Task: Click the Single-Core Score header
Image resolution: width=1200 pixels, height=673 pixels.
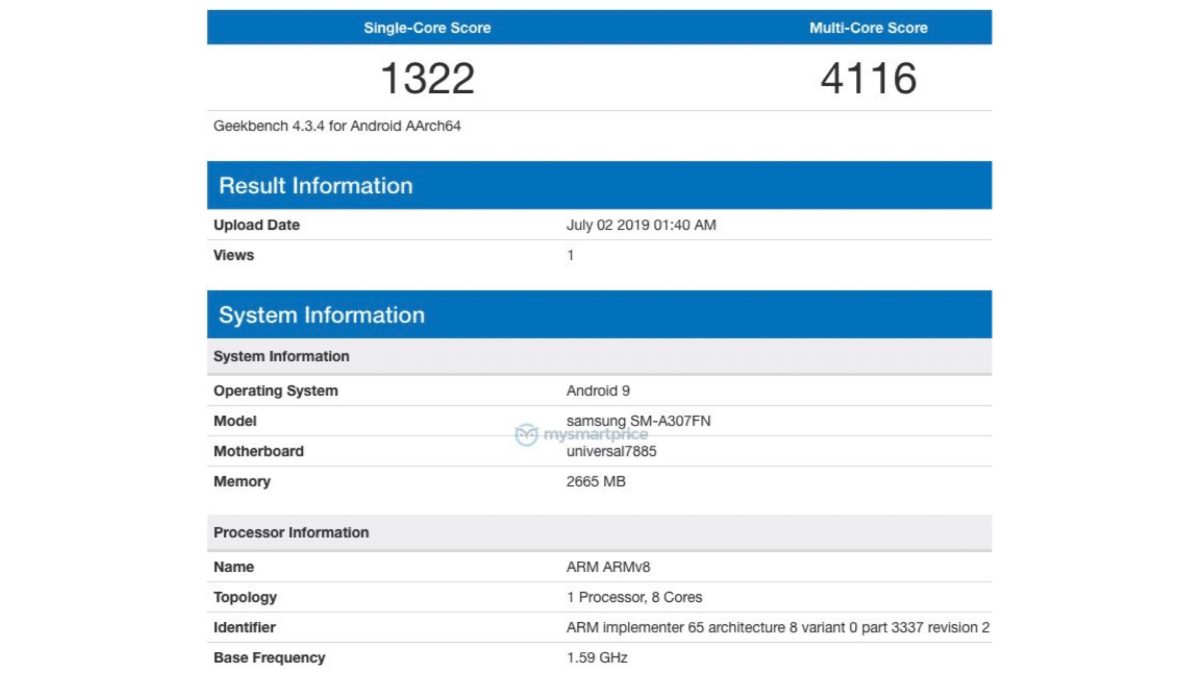Action: pyautogui.click(x=427, y=28)
